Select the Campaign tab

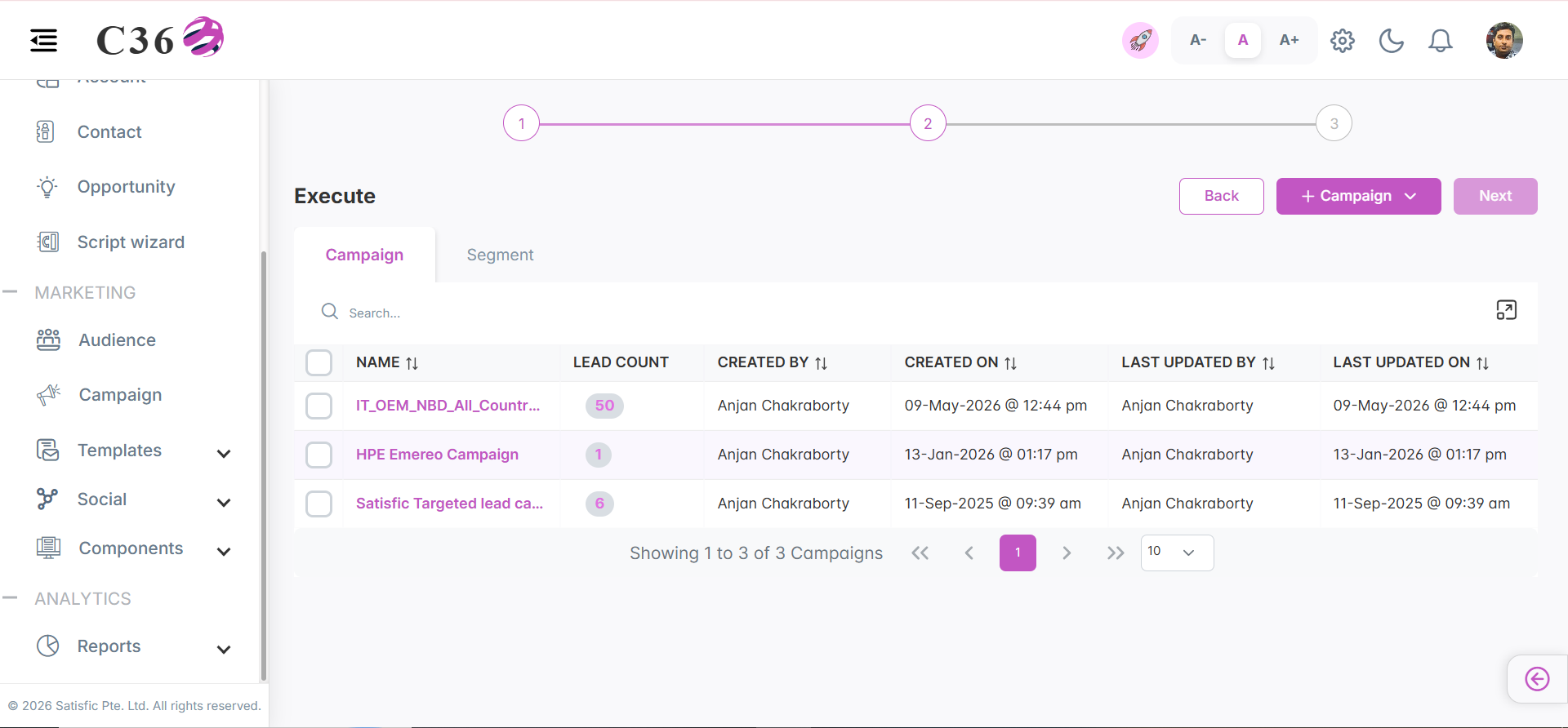point(364,255)
